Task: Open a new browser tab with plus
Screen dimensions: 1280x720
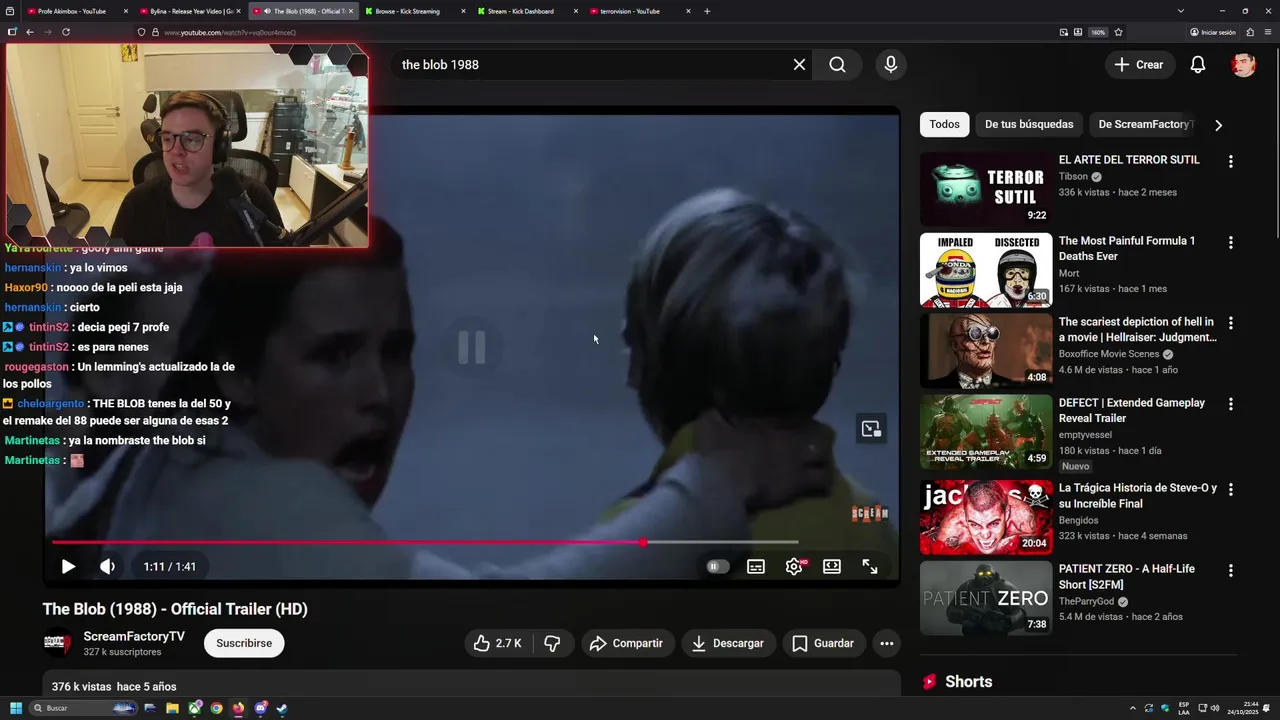Action: tap(707, 11)
